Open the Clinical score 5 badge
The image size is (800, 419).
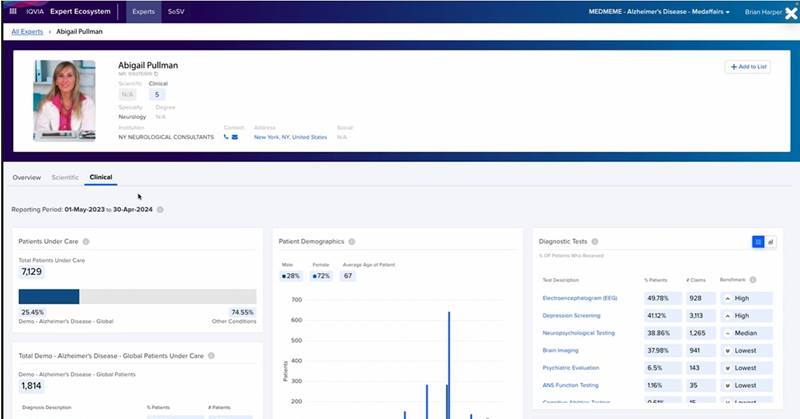(x=157, y=94)
